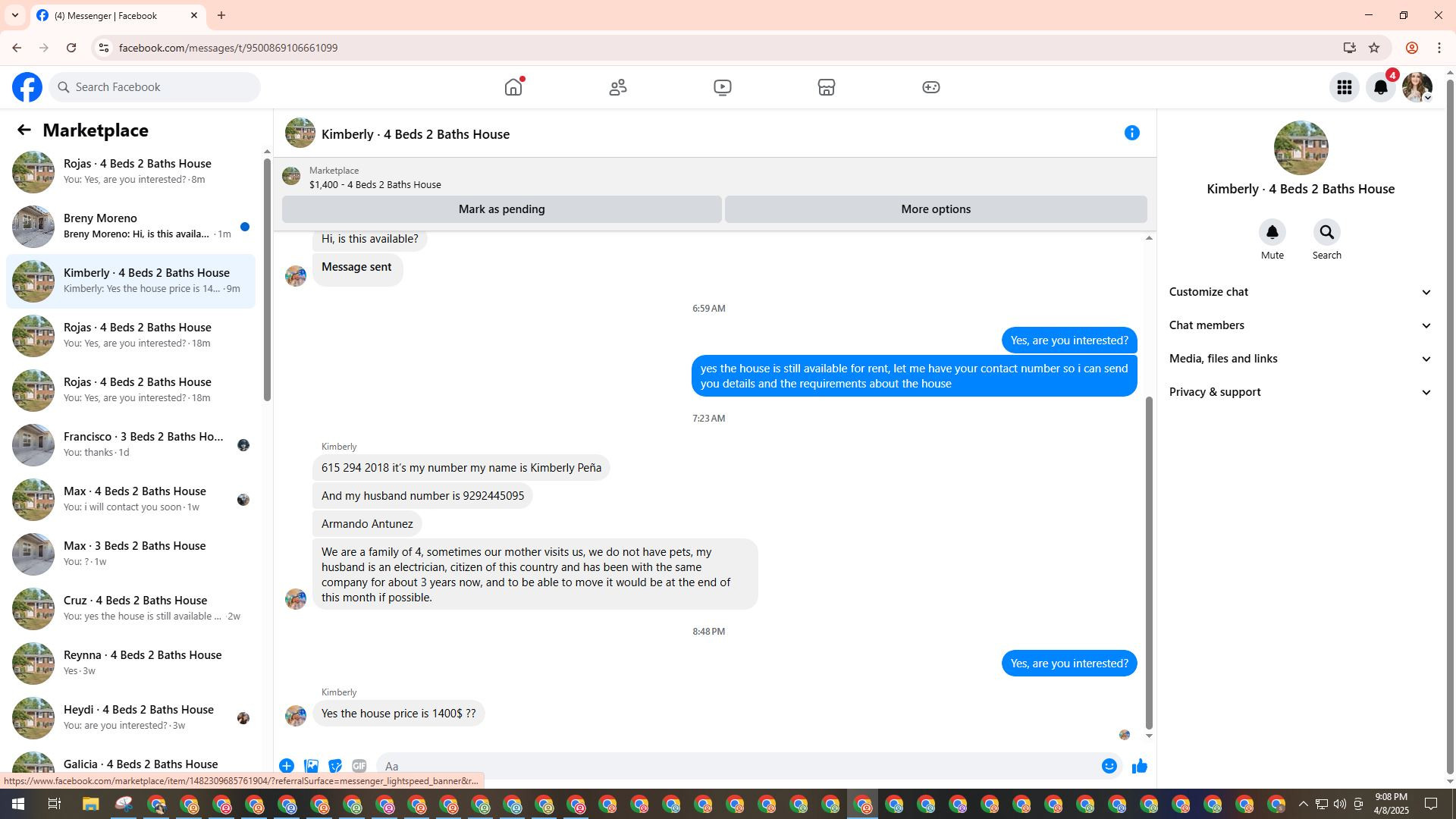Viewport: 1456px width, 819px height.
Task: Expand Media, files and links section
Action: (1300, 359)
